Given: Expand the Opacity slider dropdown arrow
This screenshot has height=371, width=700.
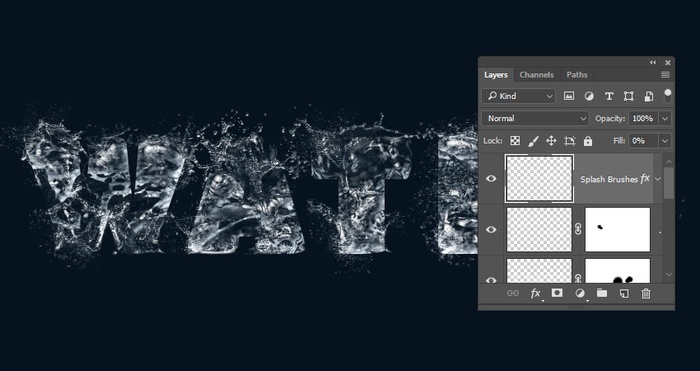Looking at the screenshot, I should pyautogui.click(x=665, y=118).
